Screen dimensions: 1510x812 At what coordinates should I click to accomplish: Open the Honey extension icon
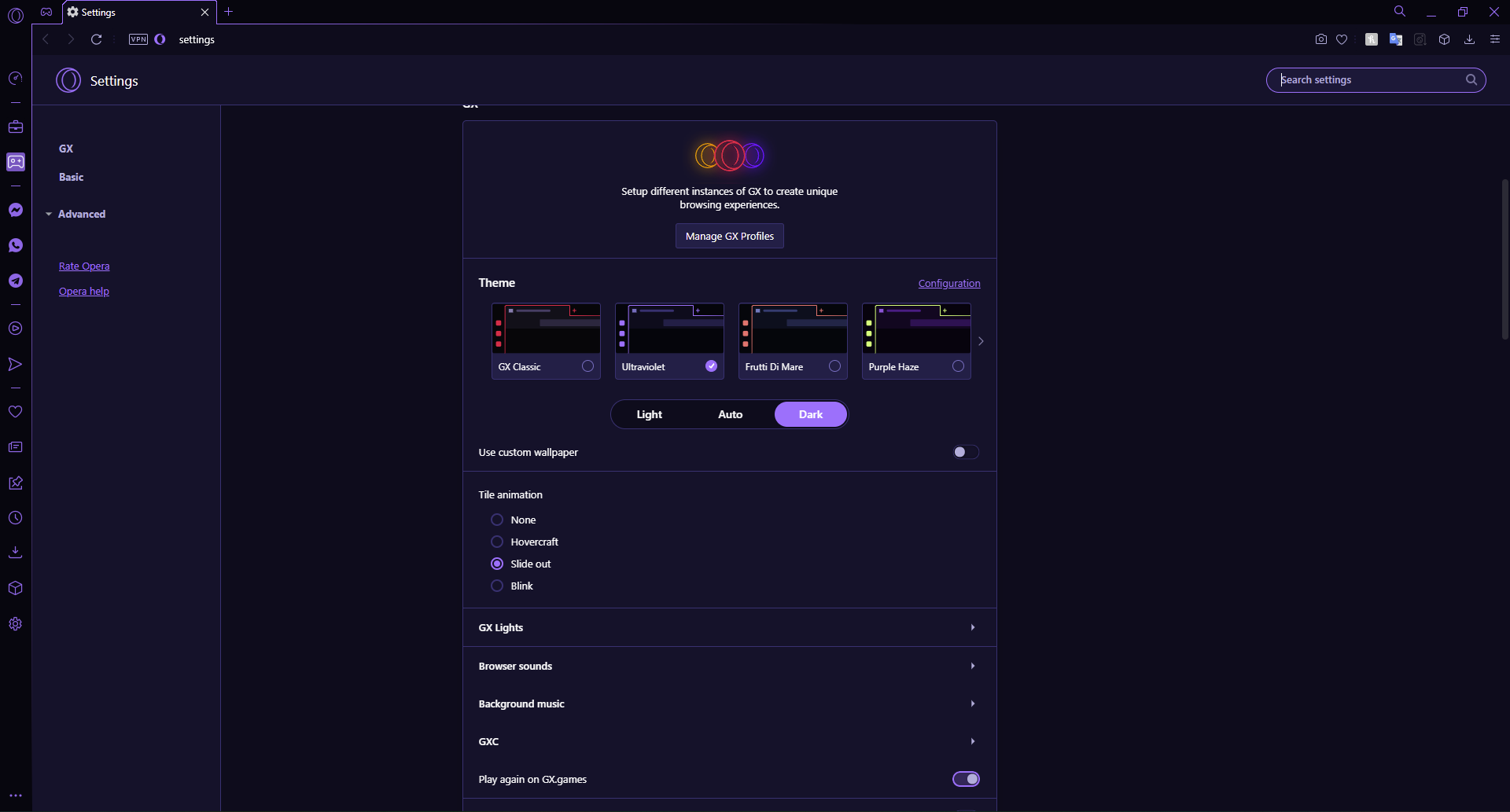[1372, 39]
